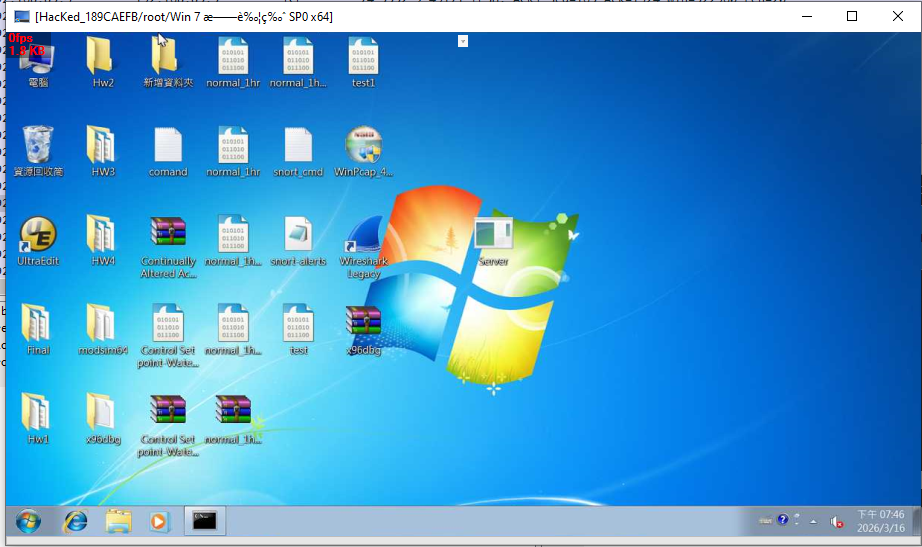
Task: Select the Recycle Bin icon
Action: point(38,146)
